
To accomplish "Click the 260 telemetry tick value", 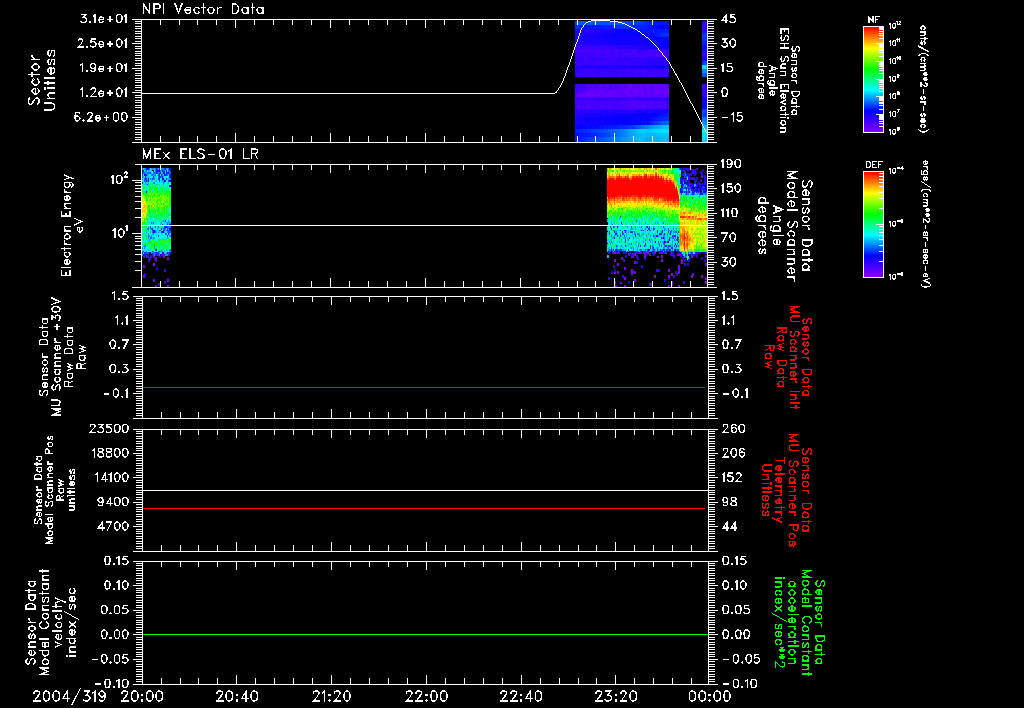I will pos(733,428).
